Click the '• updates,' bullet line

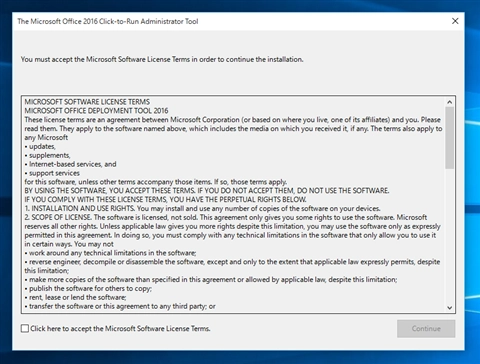pos(40,146)
